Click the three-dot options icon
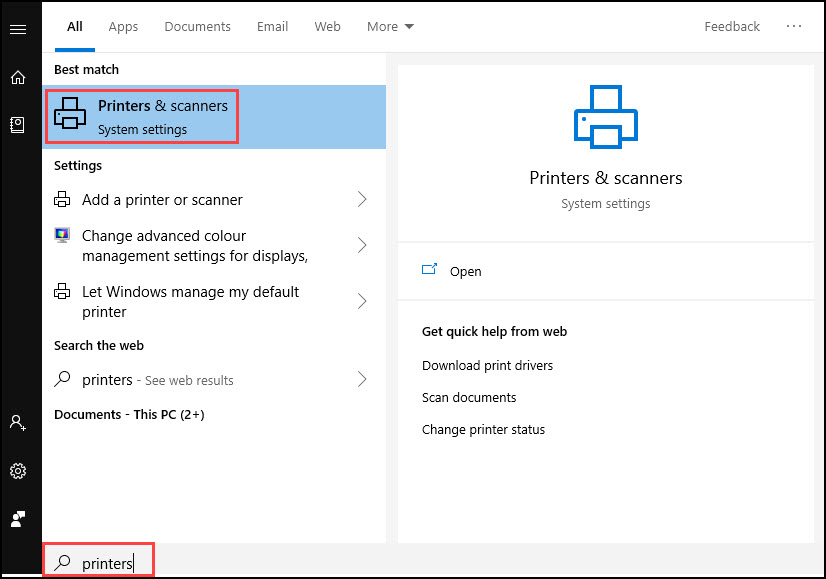This screenshot has width=826, height=579. tap(794, 27)
